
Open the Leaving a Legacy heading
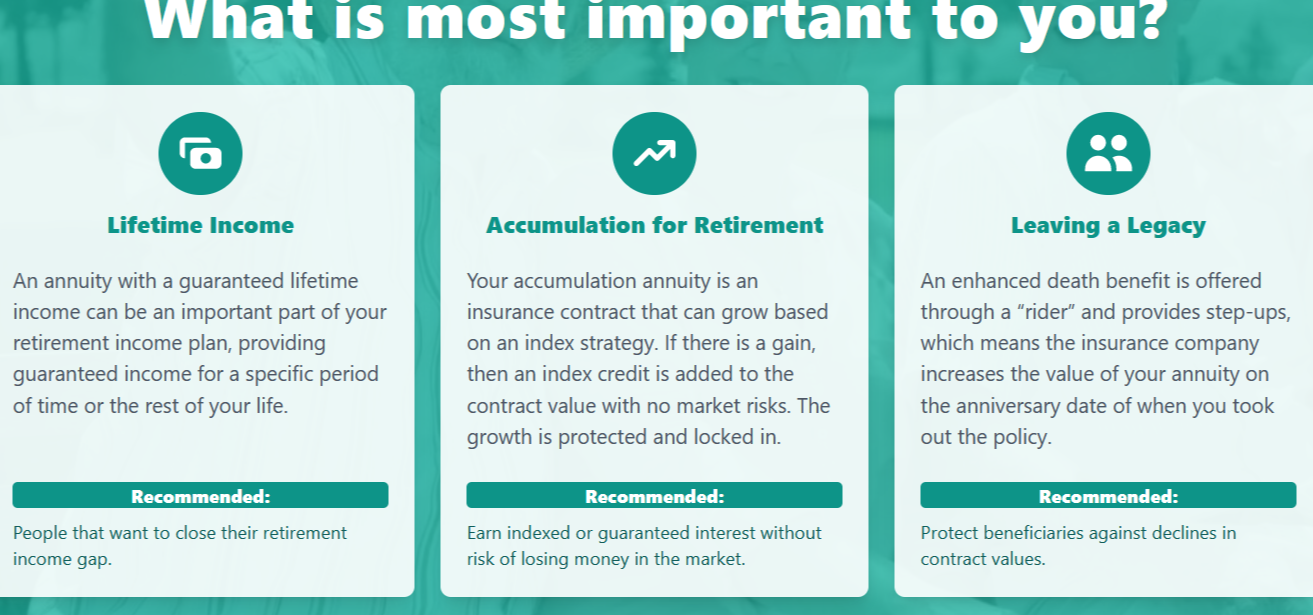1108,225
